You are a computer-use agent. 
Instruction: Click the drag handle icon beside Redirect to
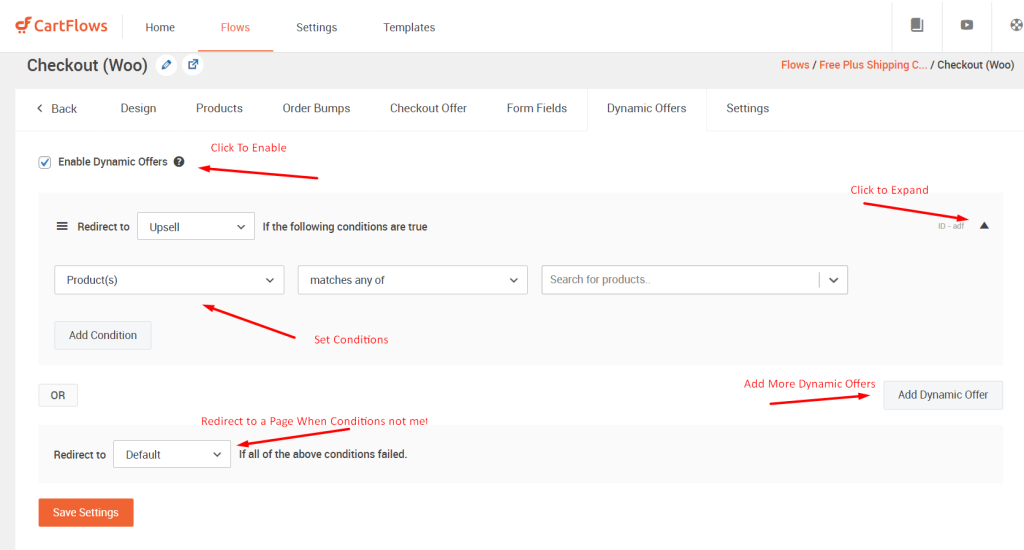pyautogui.click(x=61, y=227)
